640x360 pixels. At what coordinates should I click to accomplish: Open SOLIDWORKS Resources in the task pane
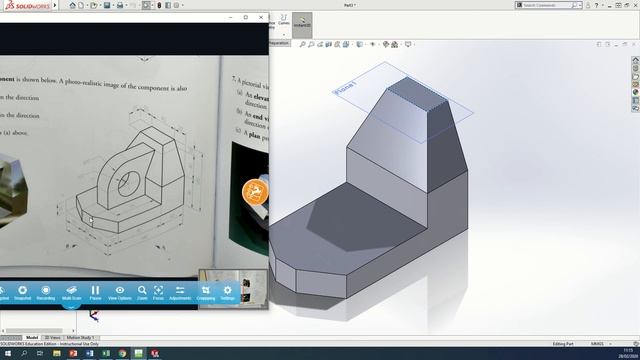[x=636, y=60]
